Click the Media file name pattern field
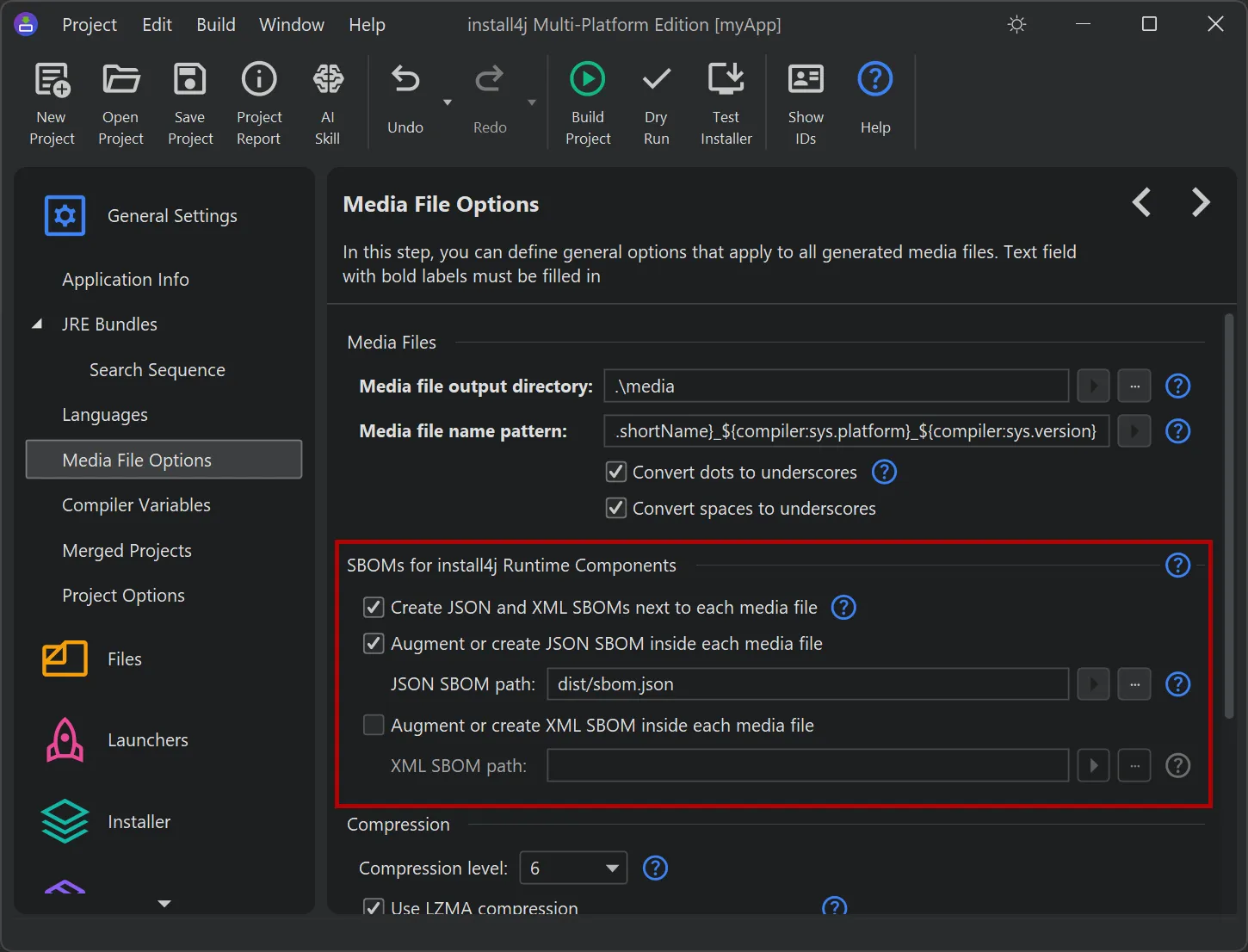 tap(856, 430)
